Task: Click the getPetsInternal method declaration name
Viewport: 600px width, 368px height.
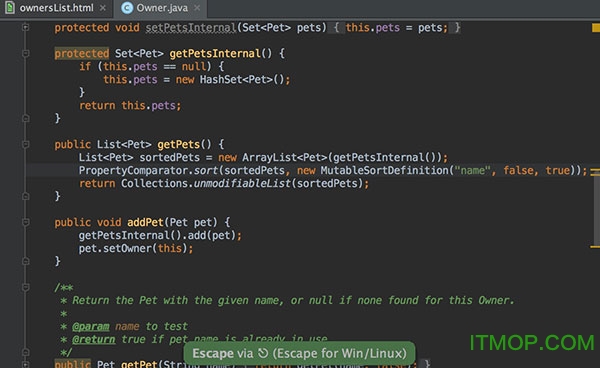Action: click(x=215, y=53)
